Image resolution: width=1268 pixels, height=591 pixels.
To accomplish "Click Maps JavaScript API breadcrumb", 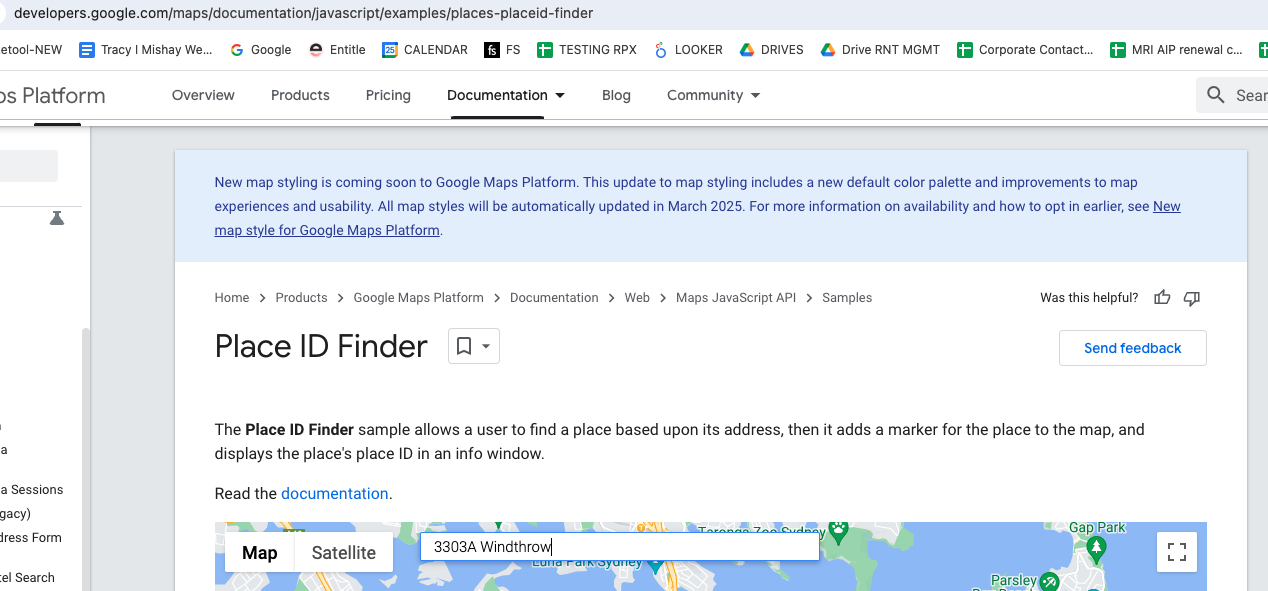I will pos(735,298).
